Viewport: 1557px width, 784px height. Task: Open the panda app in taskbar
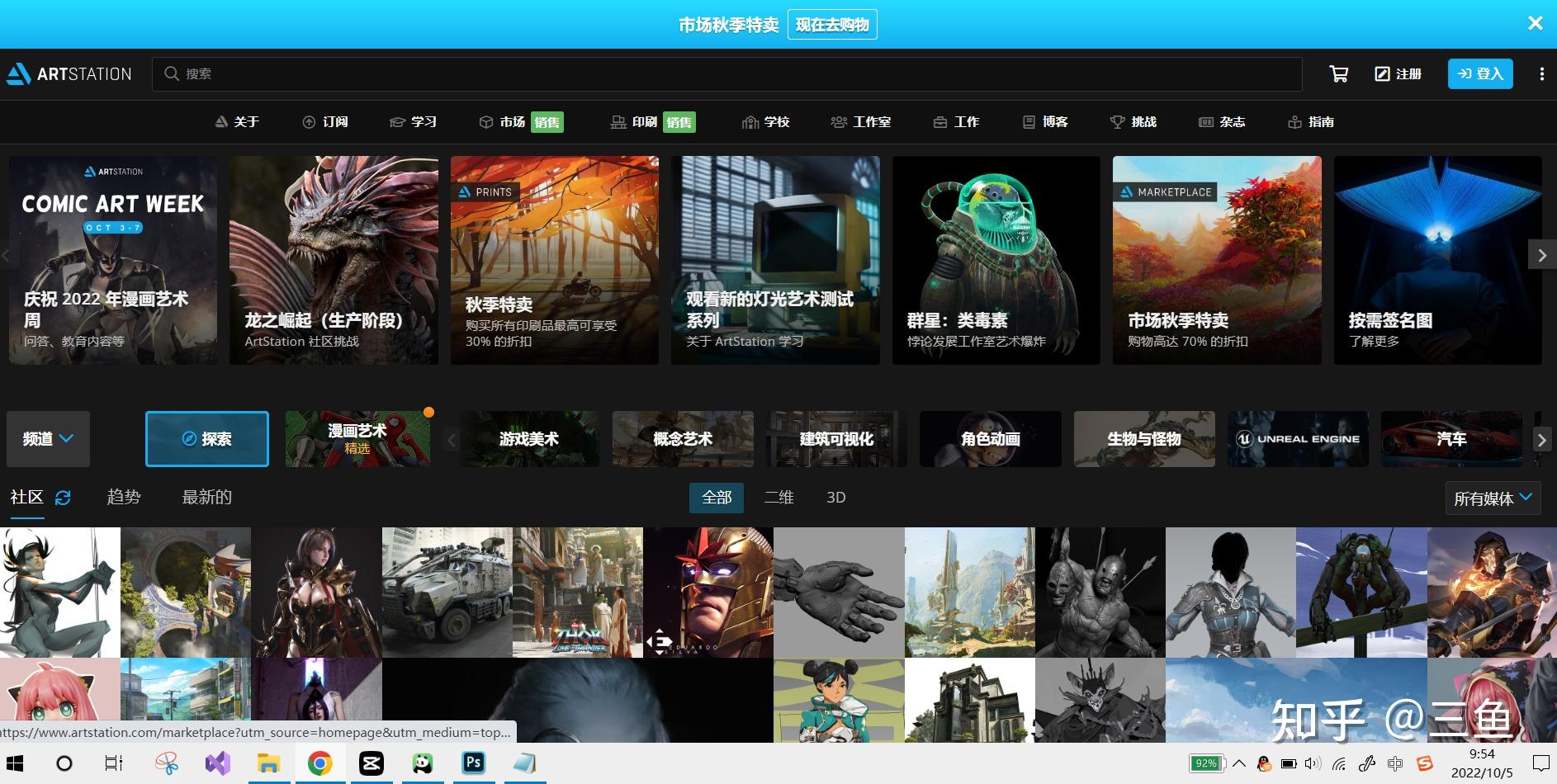click(x=423, y=763)
